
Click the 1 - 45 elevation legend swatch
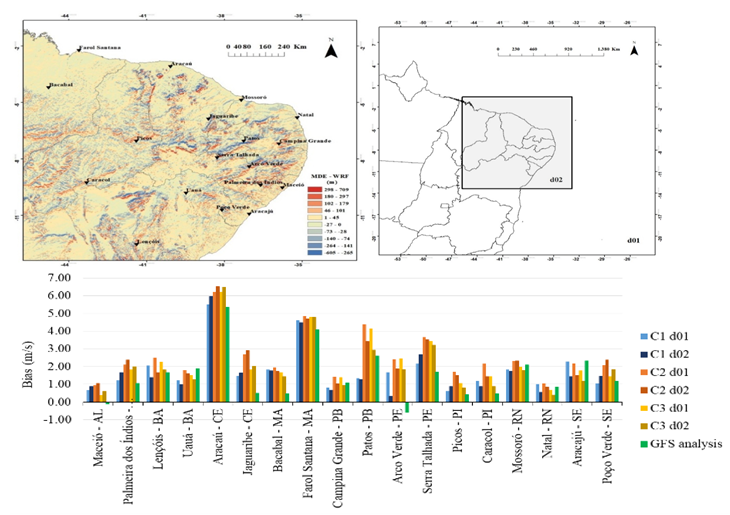(x=314, y=217)
